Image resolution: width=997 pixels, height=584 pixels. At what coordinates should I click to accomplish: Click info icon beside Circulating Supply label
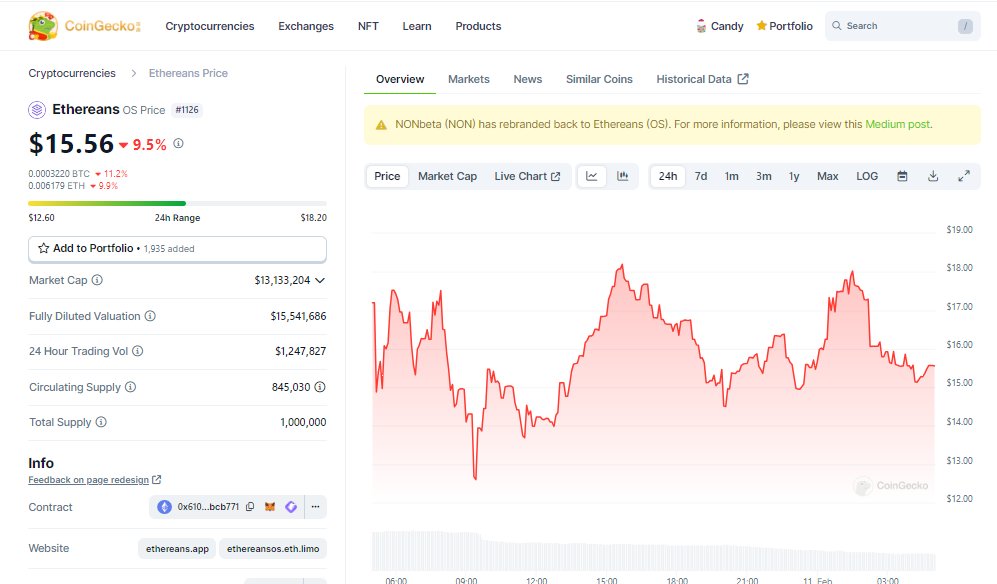coord(130,387)
